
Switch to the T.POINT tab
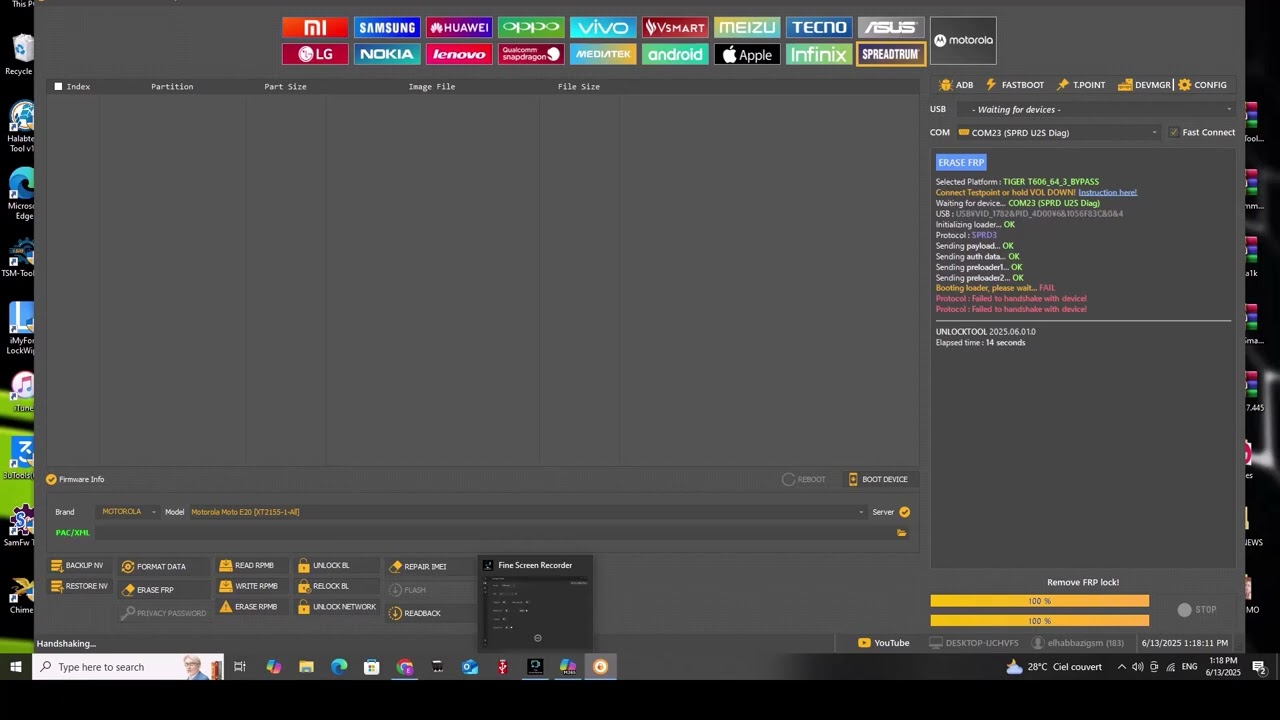coord(1081,85)
